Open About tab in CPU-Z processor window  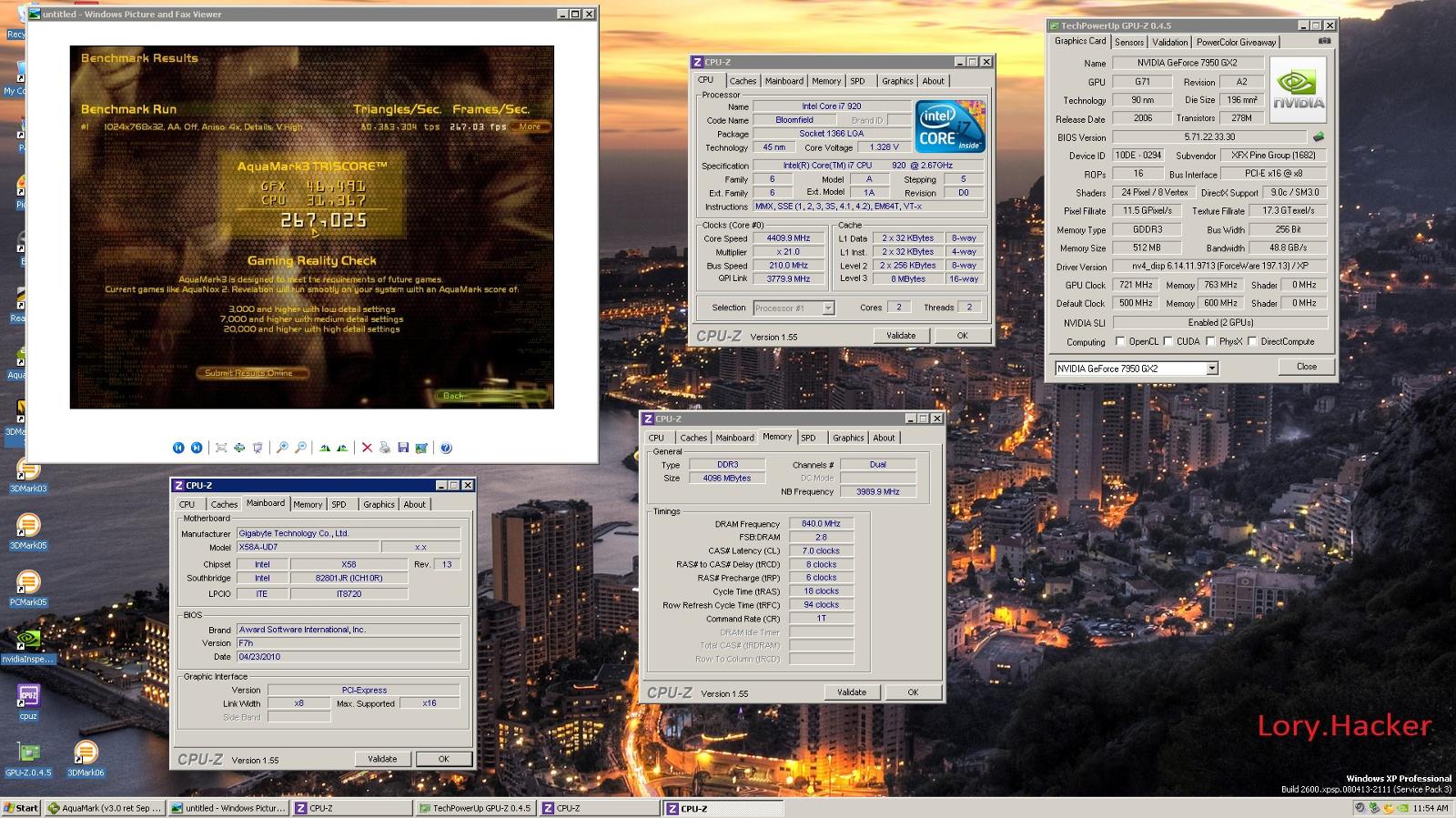[x=933, y=81]
